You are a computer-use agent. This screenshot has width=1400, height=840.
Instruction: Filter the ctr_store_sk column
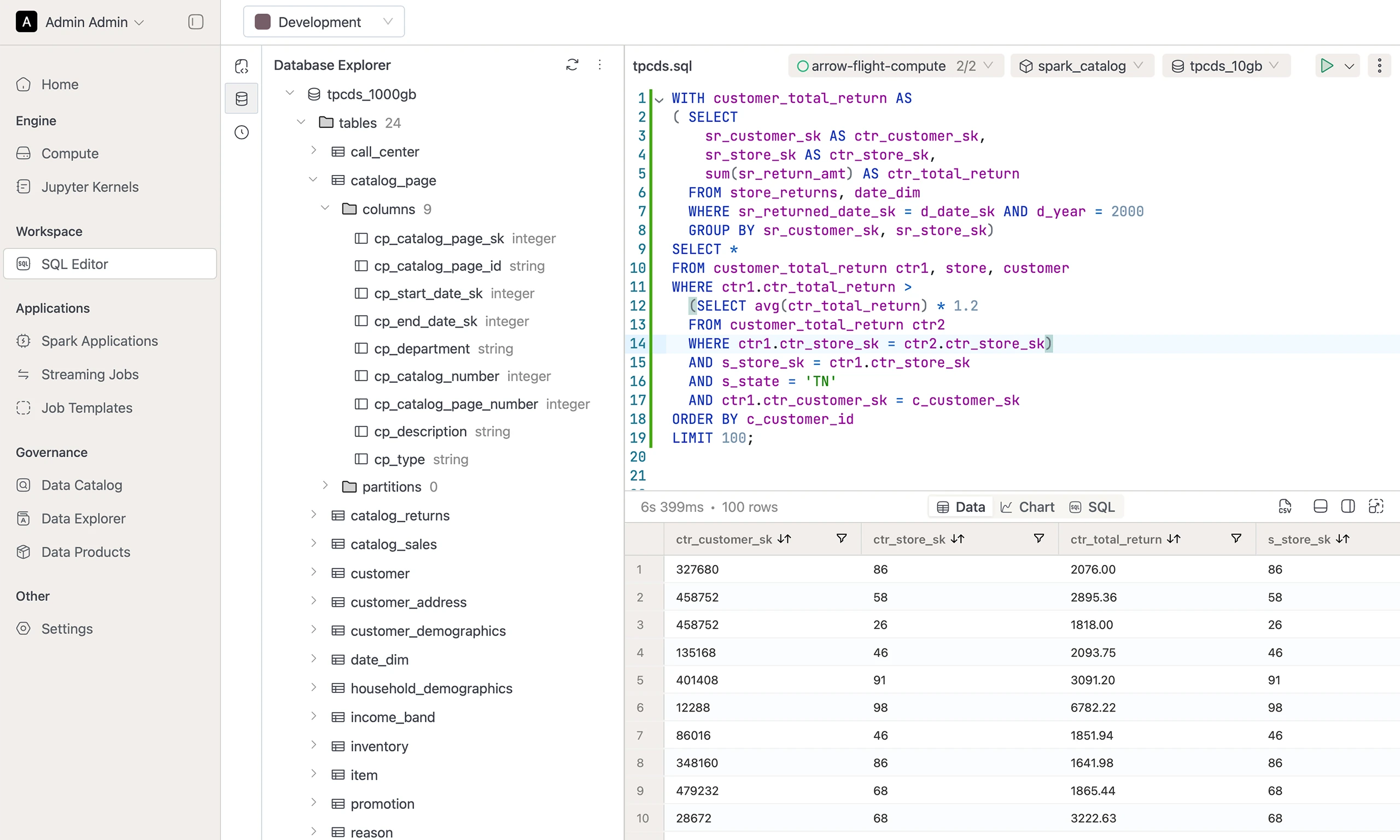(1039, 538)
